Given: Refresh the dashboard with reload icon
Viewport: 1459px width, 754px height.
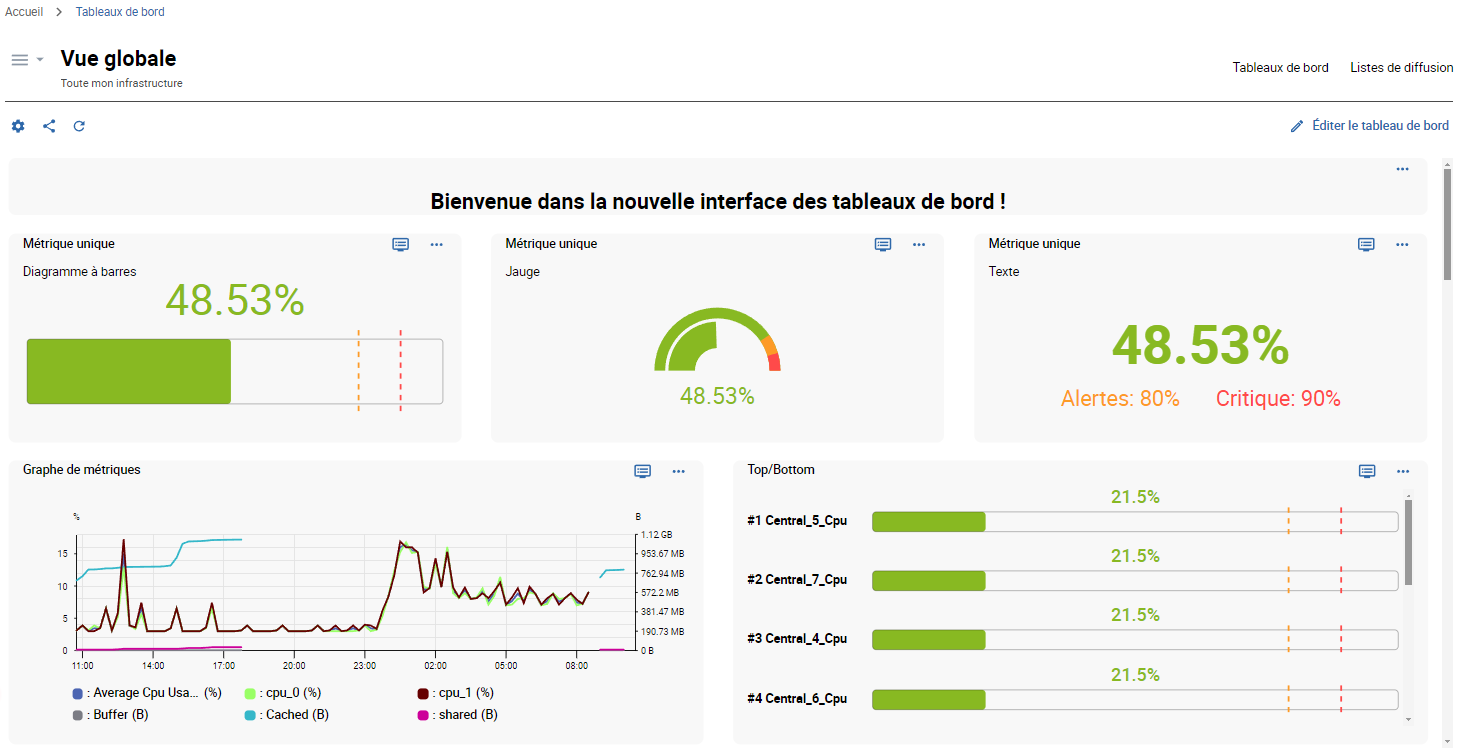Looking at the screenshot, I should [79, 126].
